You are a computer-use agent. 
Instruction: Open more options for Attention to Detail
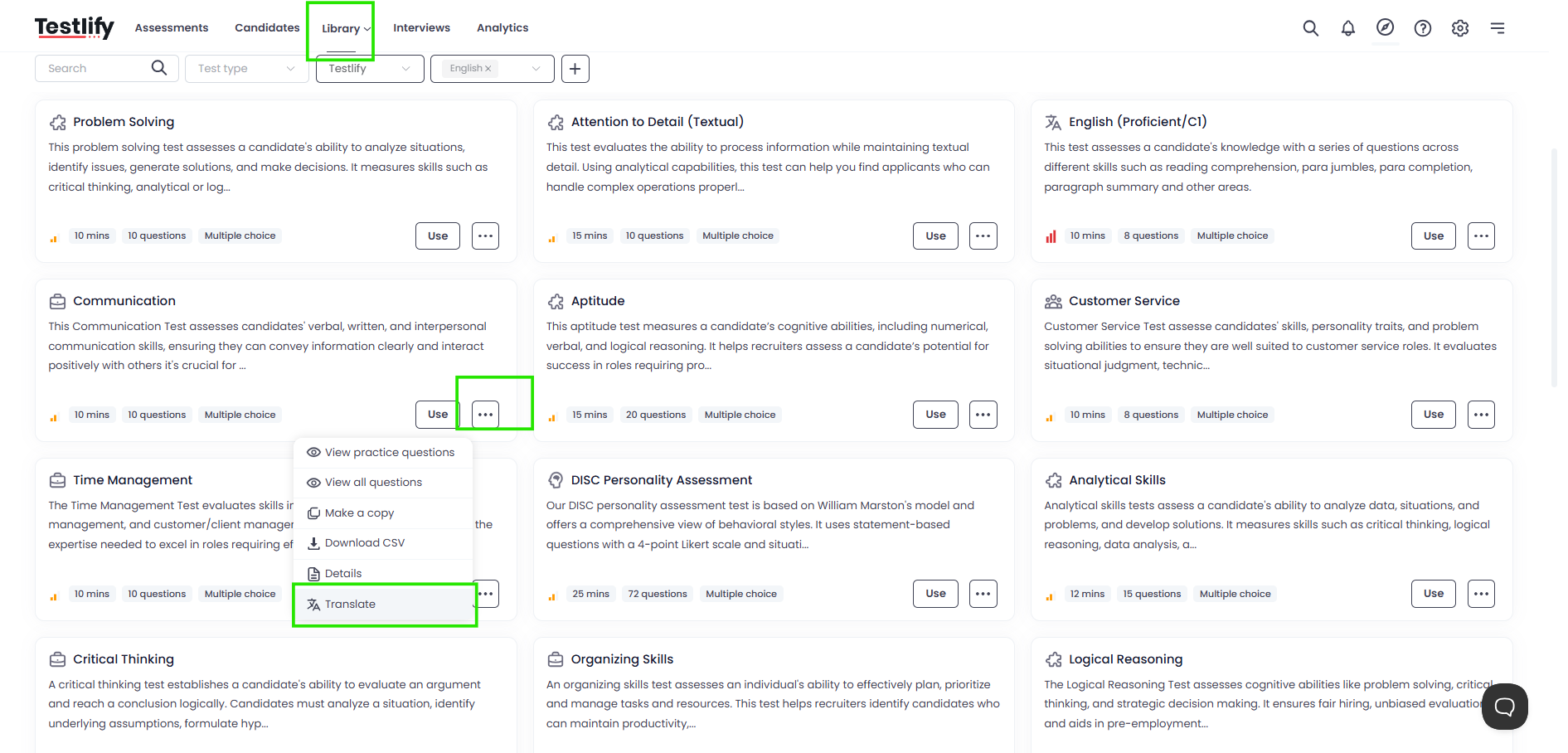[983, 236]
